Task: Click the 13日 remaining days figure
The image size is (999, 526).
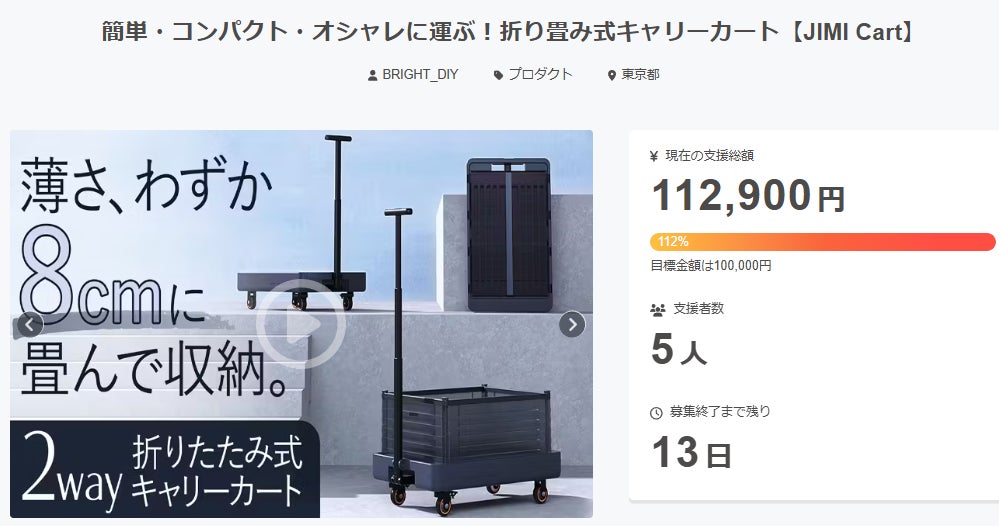Action: pyautogui.click(x=691, y=453)
